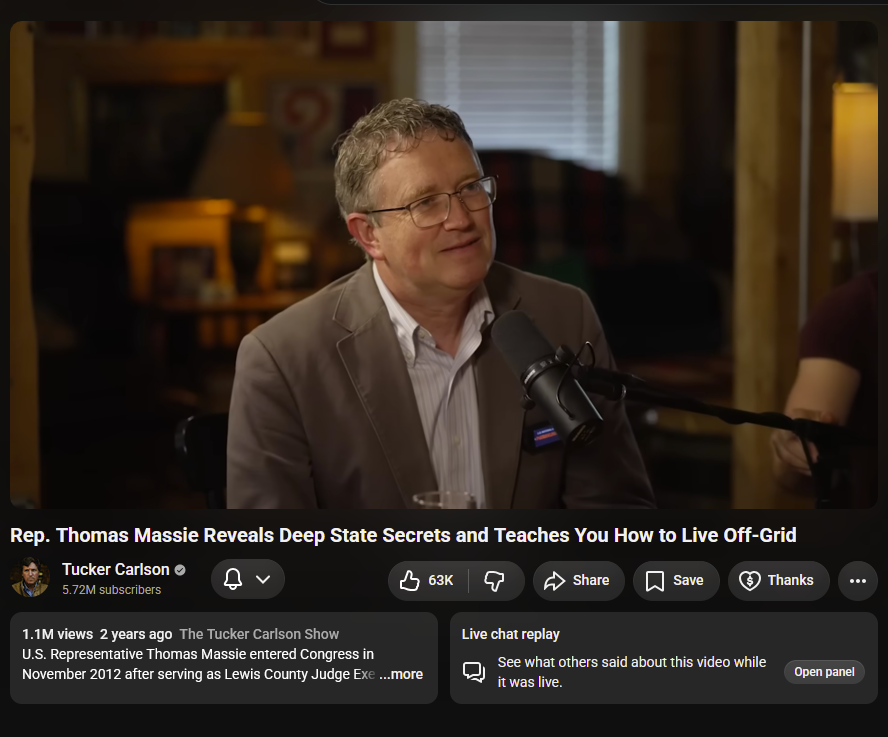Expand description with ...more

pos(401,674)
